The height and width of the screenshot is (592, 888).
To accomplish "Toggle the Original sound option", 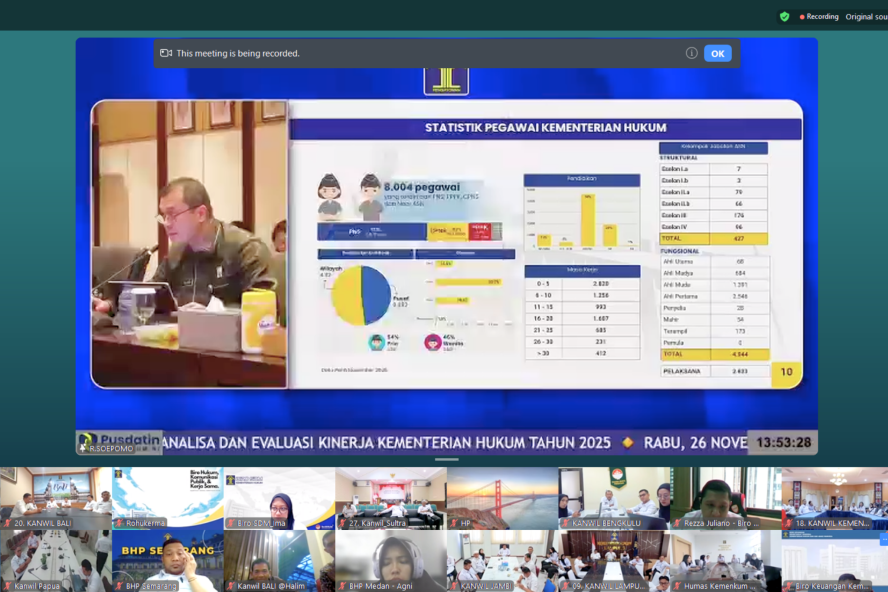I will coord(865,16).
